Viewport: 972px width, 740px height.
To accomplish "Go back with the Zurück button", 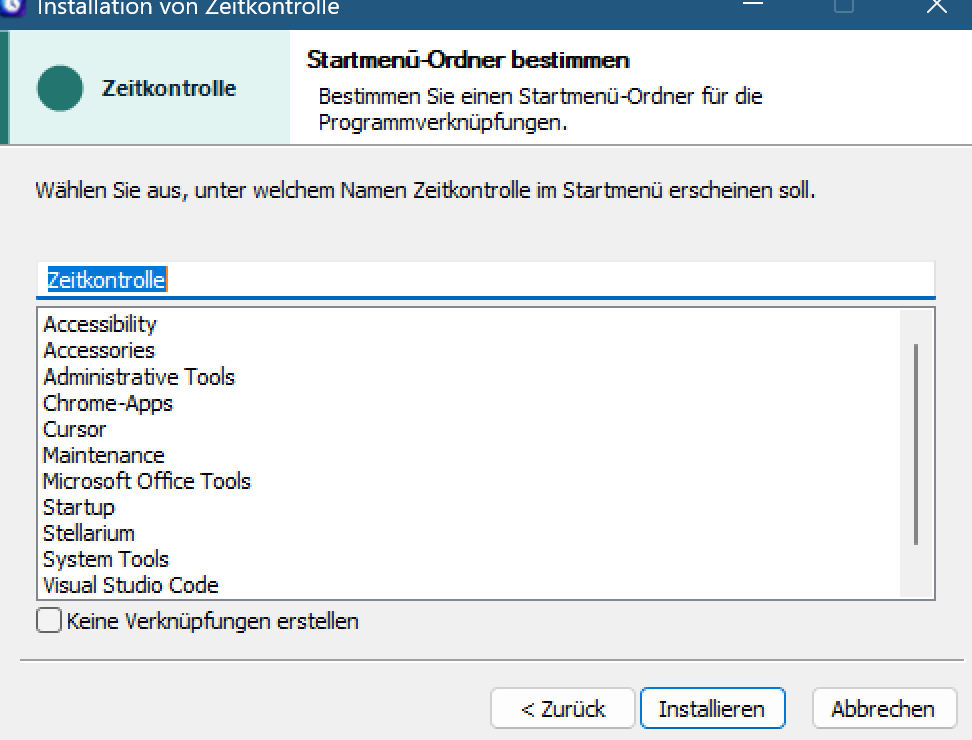I will pos(563,708).
